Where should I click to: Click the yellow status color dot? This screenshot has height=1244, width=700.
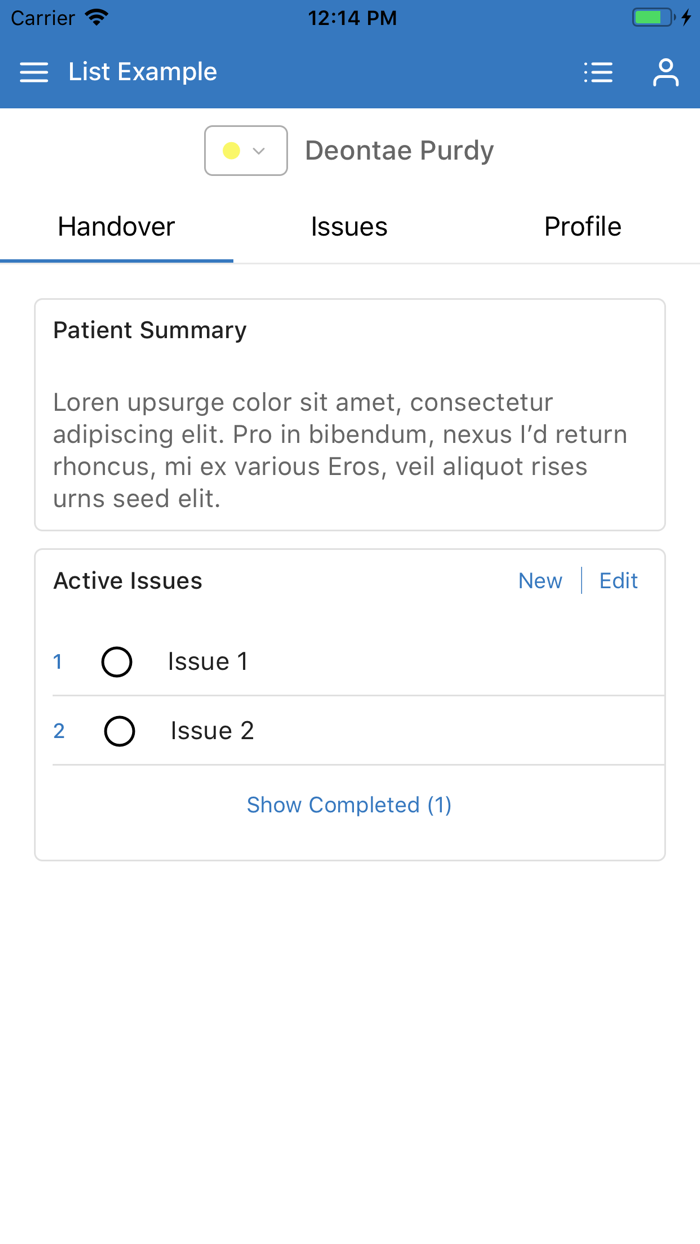[x=231, y=151]
